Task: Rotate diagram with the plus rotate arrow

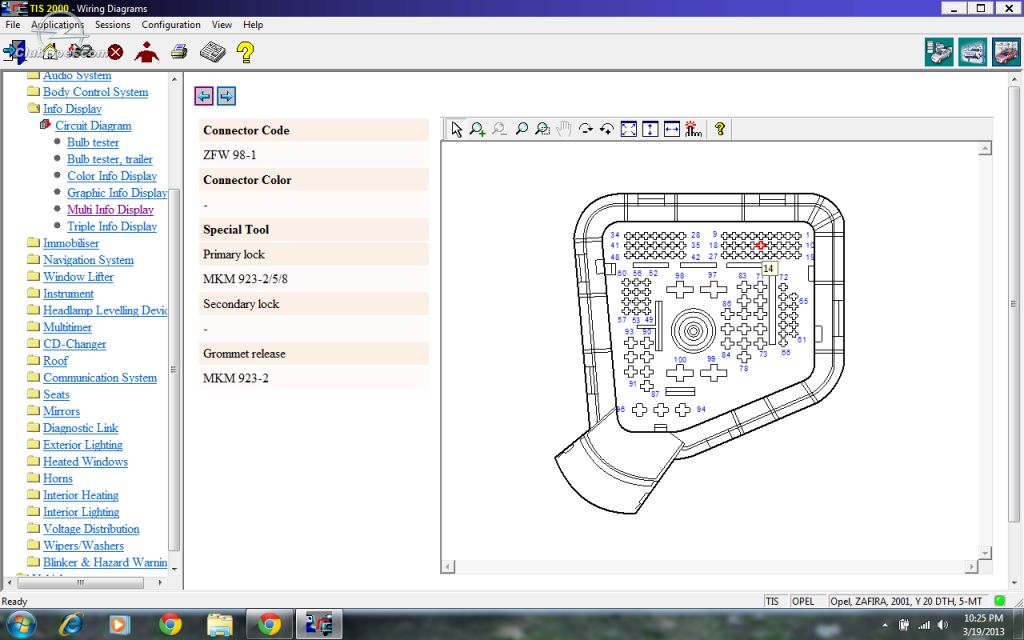Action: [607, 129]
